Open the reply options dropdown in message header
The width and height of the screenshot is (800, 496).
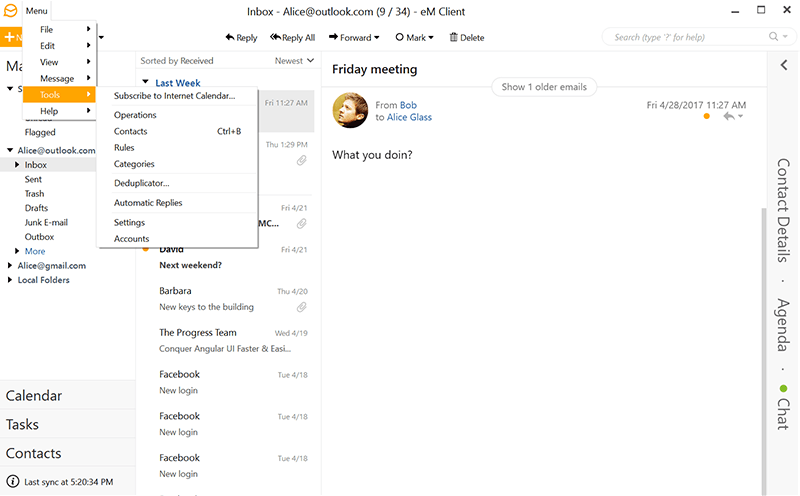point(740,117)
